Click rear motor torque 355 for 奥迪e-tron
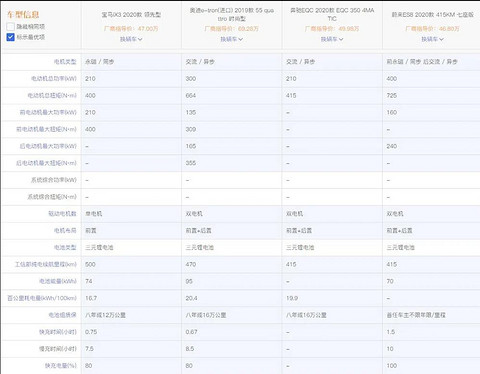The width and height of the screenshot is (480, 374). tap(191, 163)
